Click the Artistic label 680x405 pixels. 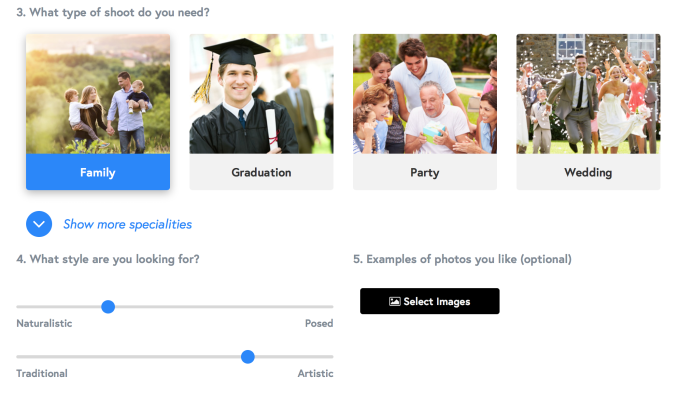pyautogui.click(x=315, y=374)
